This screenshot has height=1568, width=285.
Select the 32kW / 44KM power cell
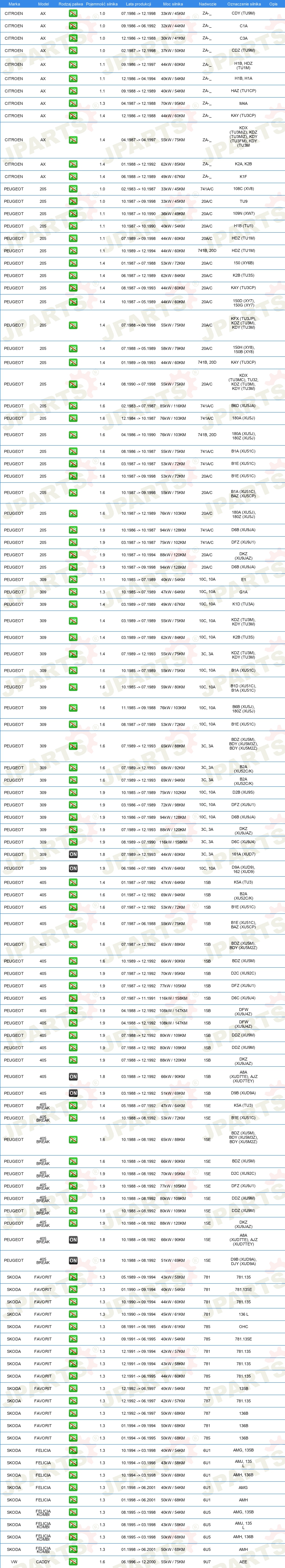pos(173,26)
